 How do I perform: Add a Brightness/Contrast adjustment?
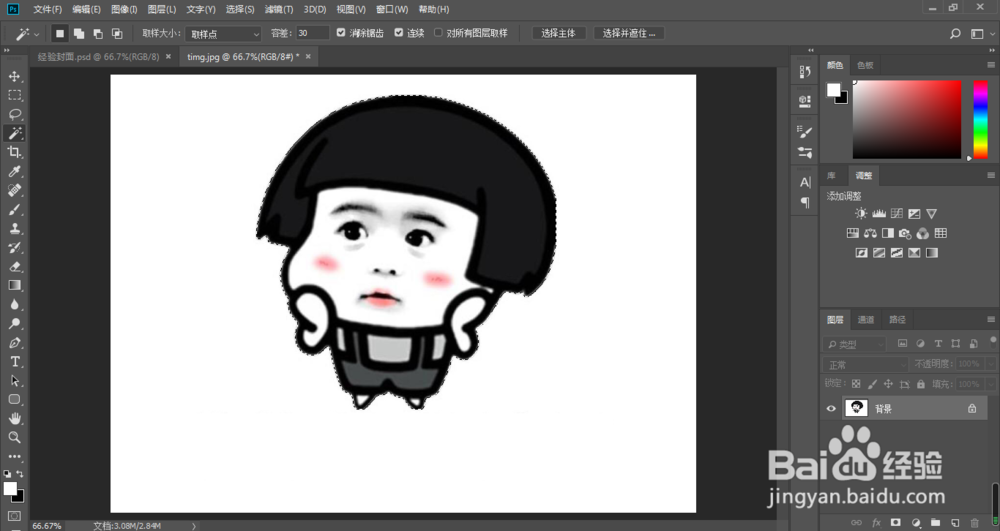tap(861, 214)
